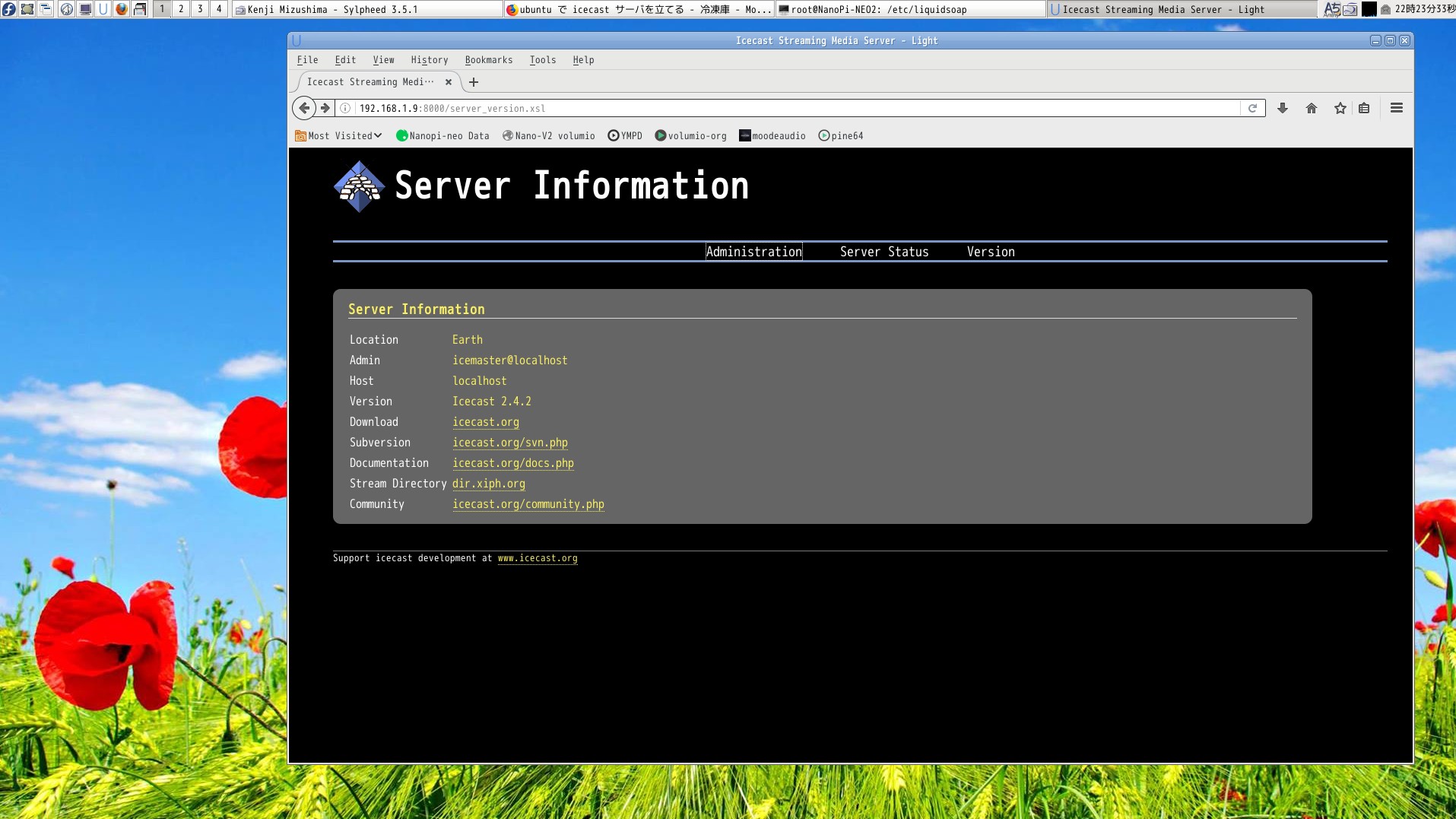This screenshot has height=819, width=1456.
Task: Open the Administration page link
Action: tap(753, 252)
